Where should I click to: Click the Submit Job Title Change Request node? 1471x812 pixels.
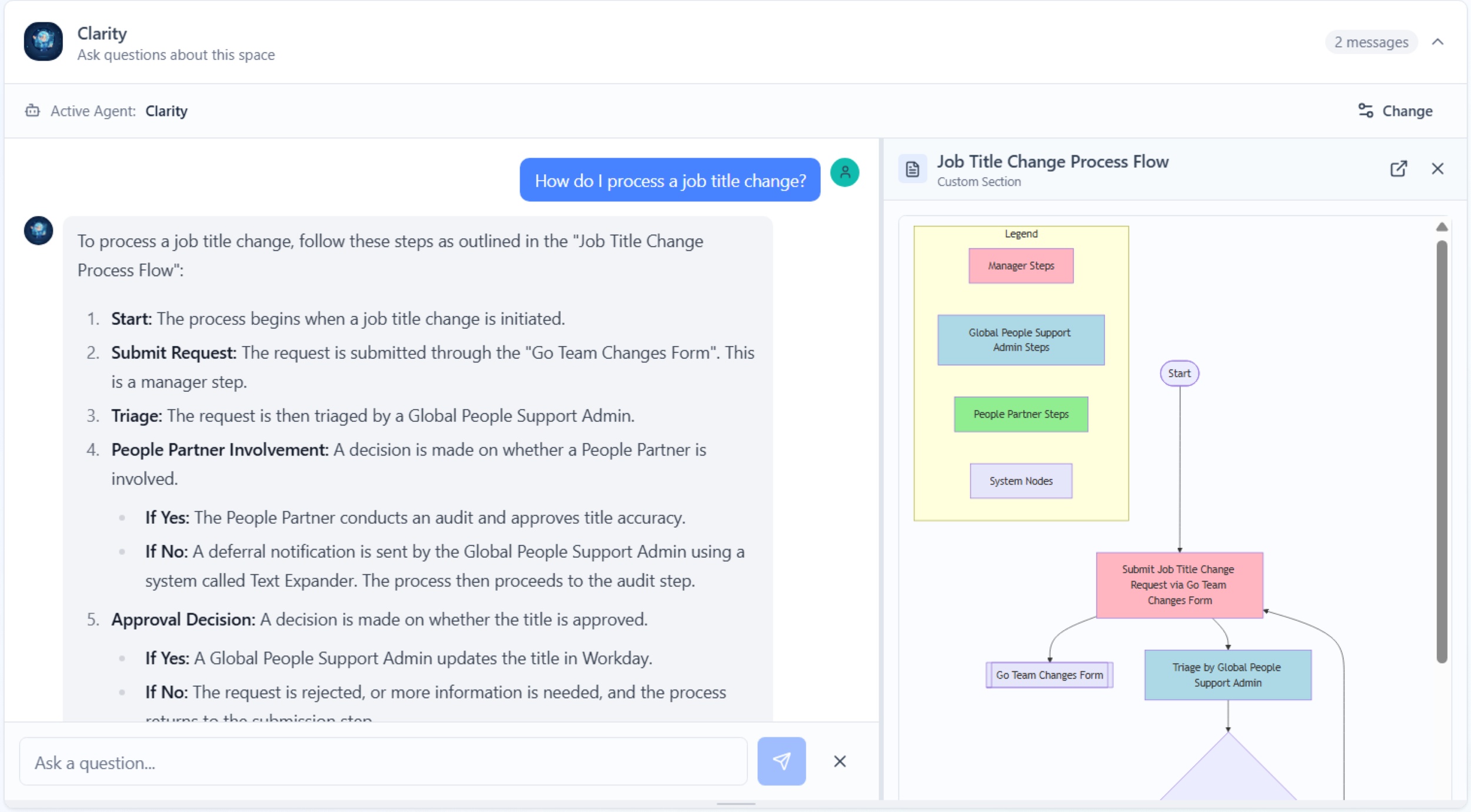pos(1179,585)
